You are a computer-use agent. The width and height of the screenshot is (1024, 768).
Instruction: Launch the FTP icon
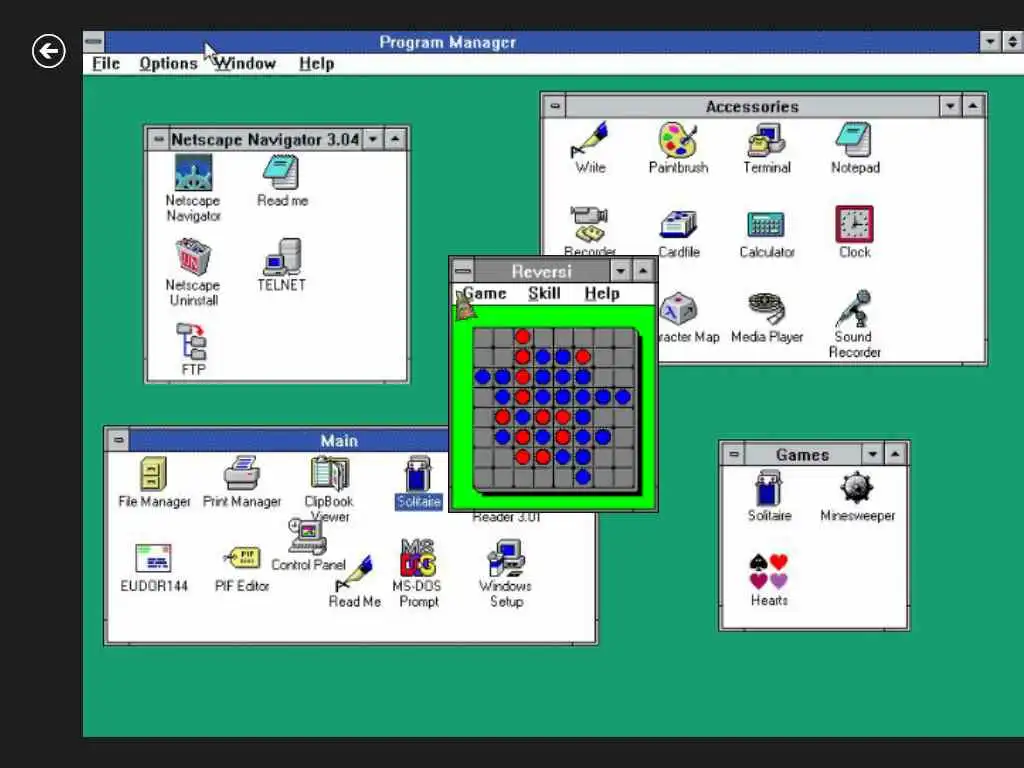(193, 342)
